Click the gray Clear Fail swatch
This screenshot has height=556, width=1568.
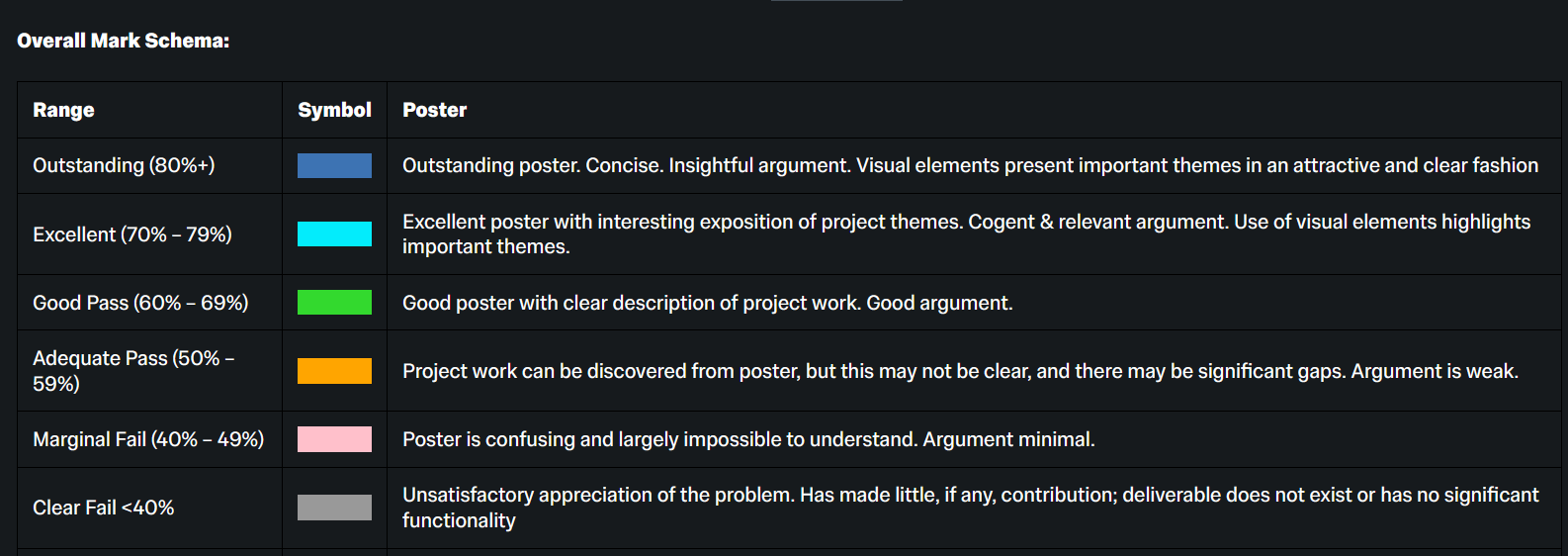334,508
